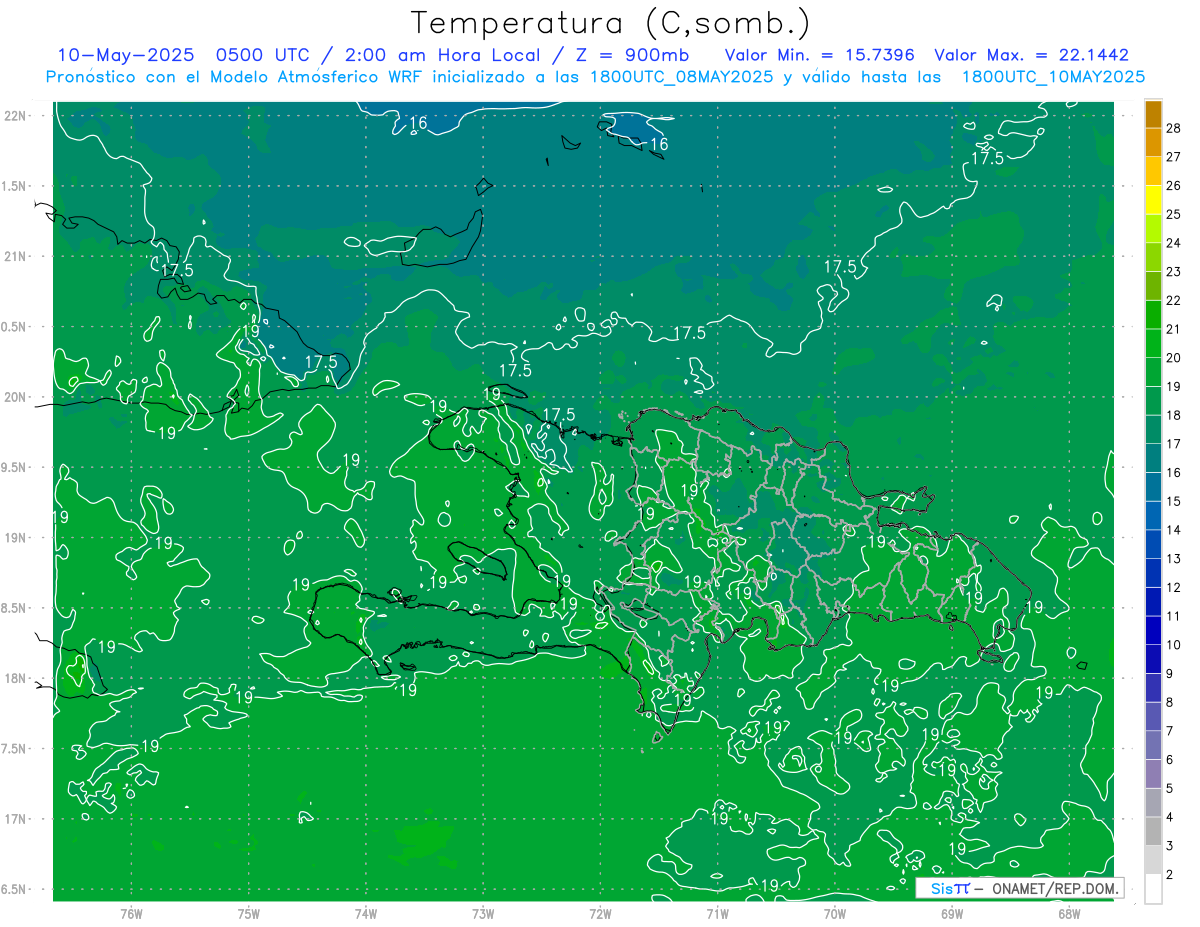Click the '18N' latitude axis label
Viewport: 1200px width, 927px height.
(15, 678)
